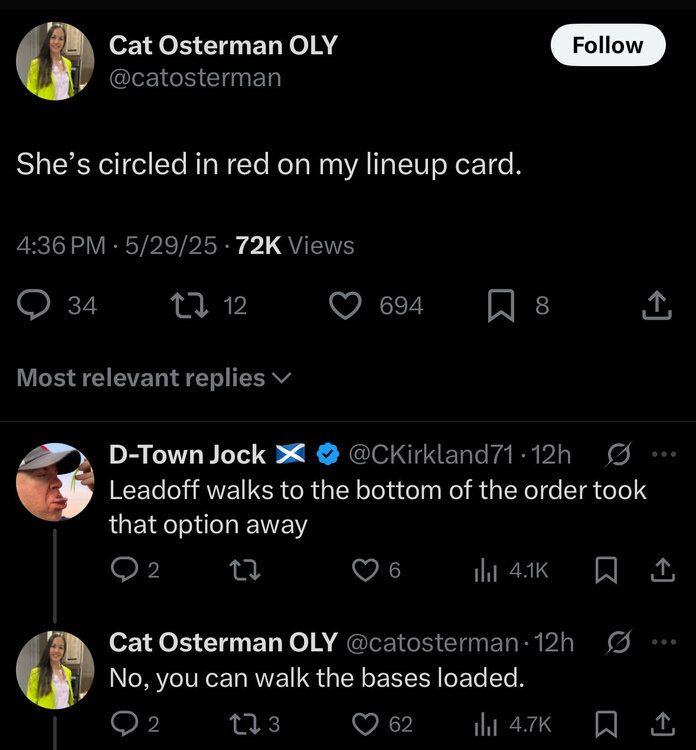
Task: Open more options on D-Town Jock's reply
Action: (x=663, y=454)
